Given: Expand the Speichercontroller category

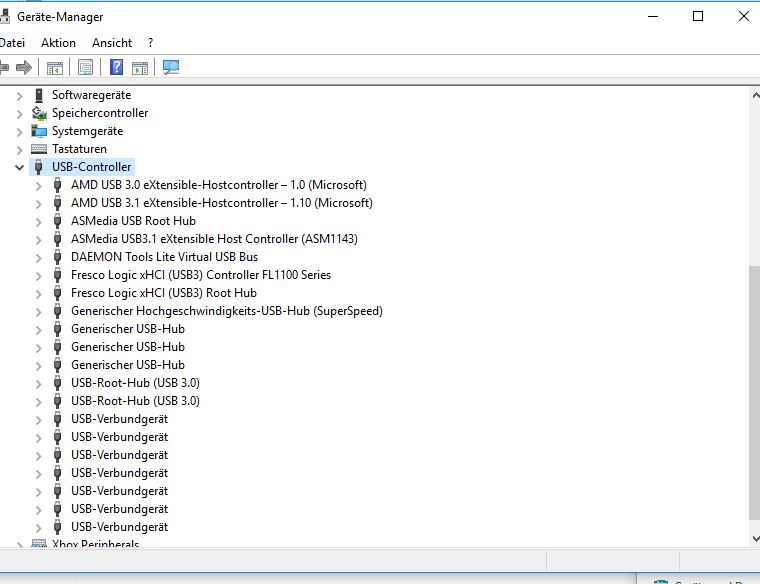Looking at the screenshot, I should pos(20,113).
